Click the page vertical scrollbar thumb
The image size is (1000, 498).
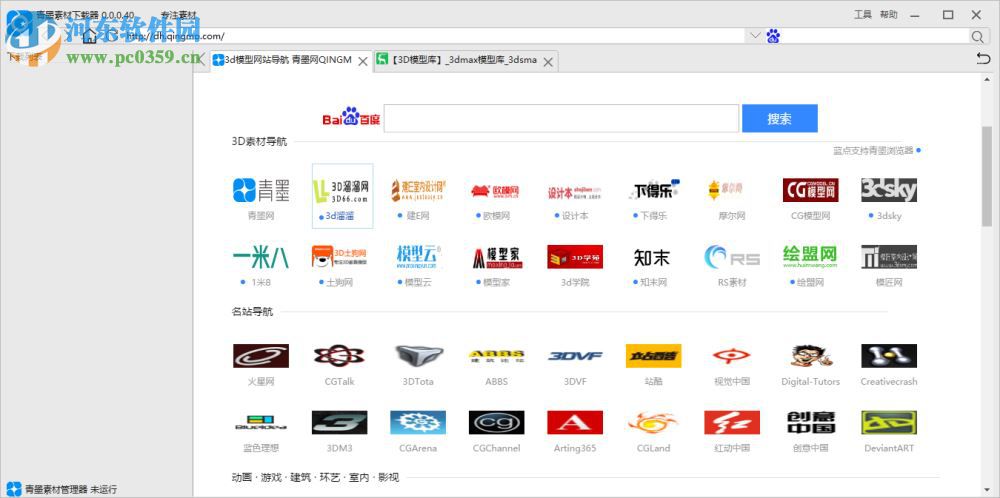987,176
